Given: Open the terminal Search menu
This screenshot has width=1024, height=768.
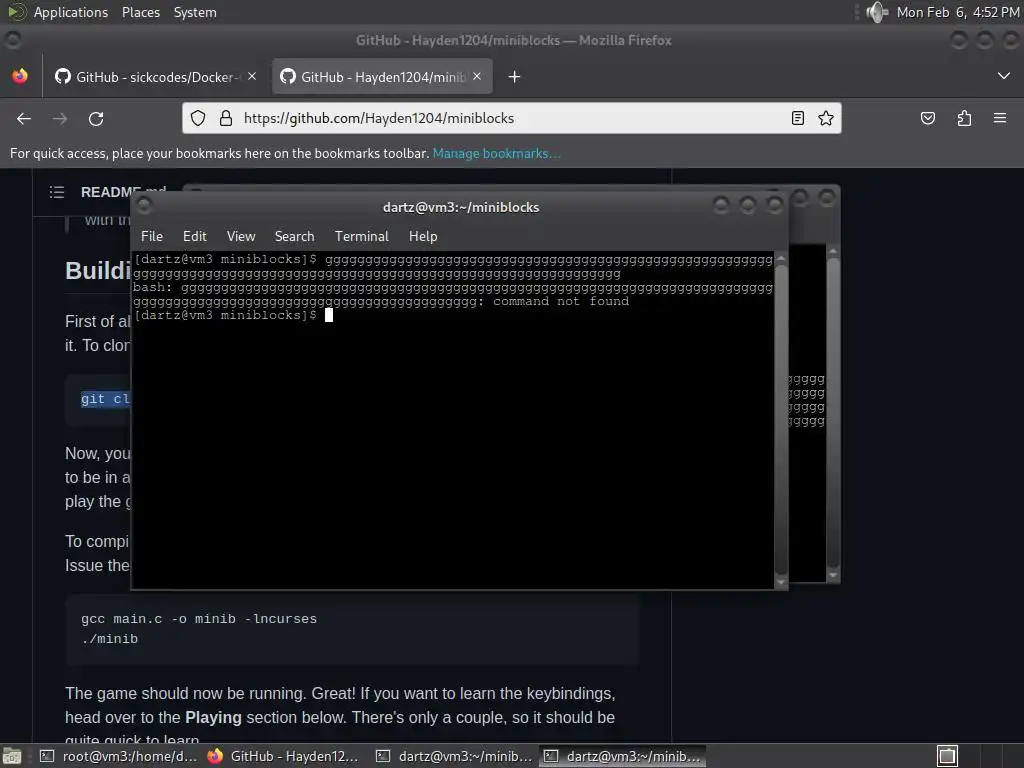Looking at the screenshot, I should pos(295,236).
